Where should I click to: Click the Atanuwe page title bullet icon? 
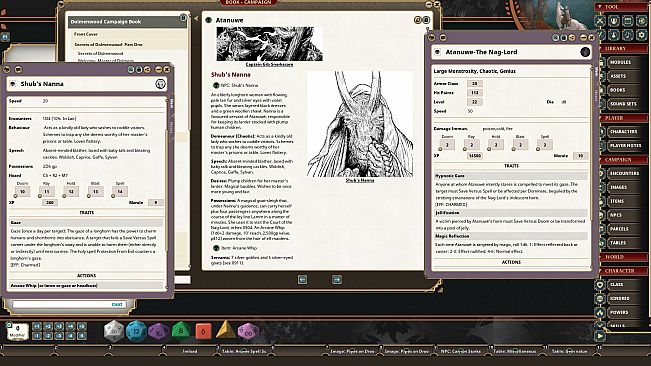point(209,20)
